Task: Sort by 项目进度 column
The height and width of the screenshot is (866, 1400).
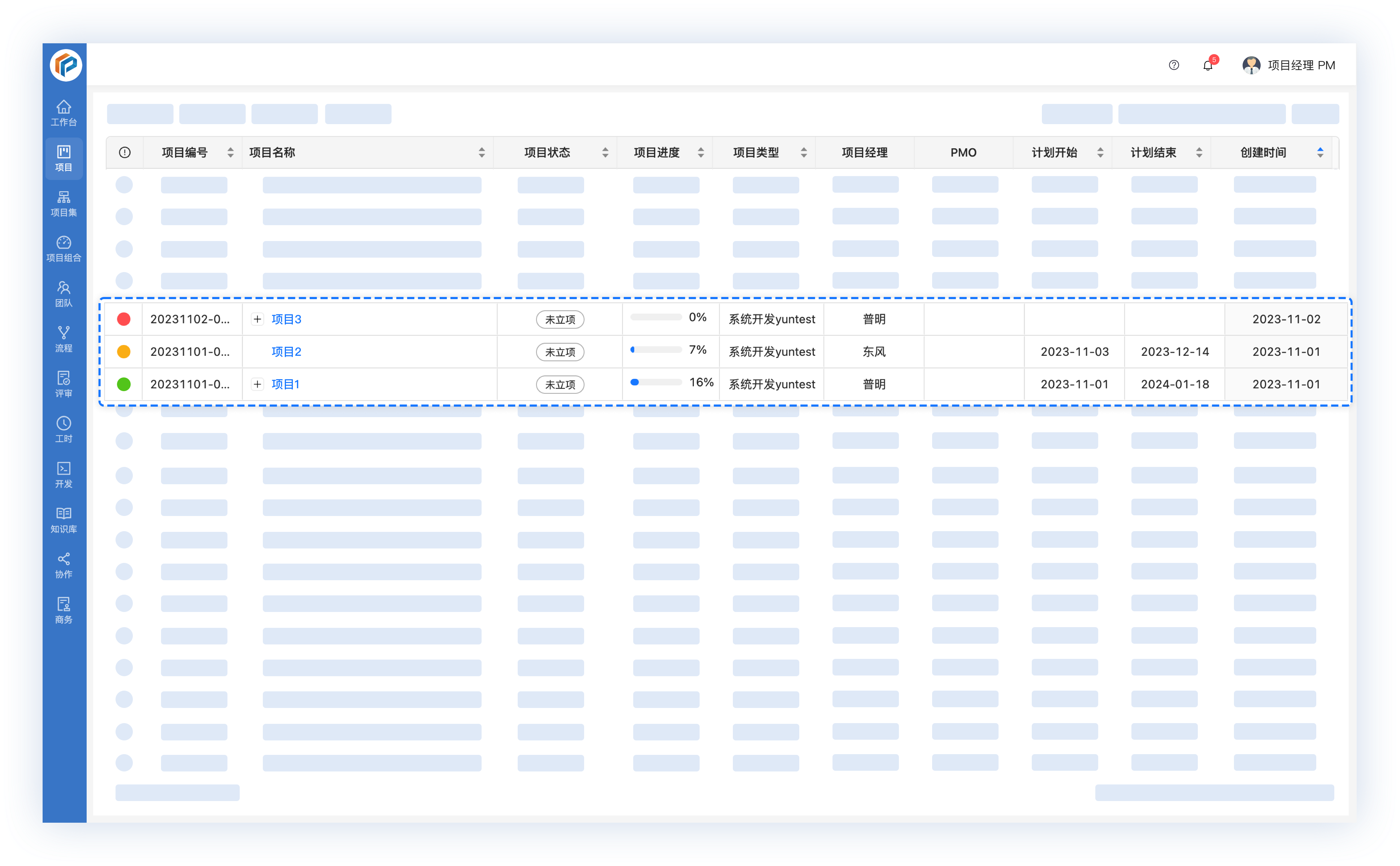Action: (700, 152)
